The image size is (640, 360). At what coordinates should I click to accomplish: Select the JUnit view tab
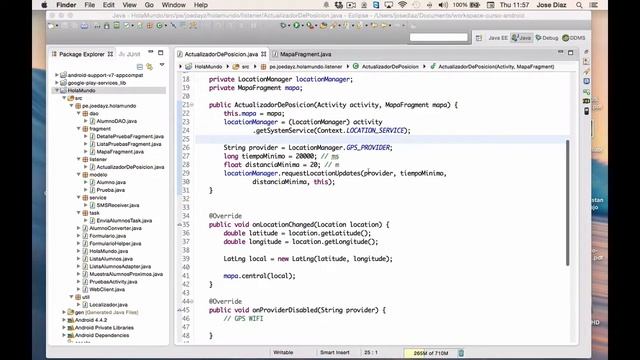(129, 54)
